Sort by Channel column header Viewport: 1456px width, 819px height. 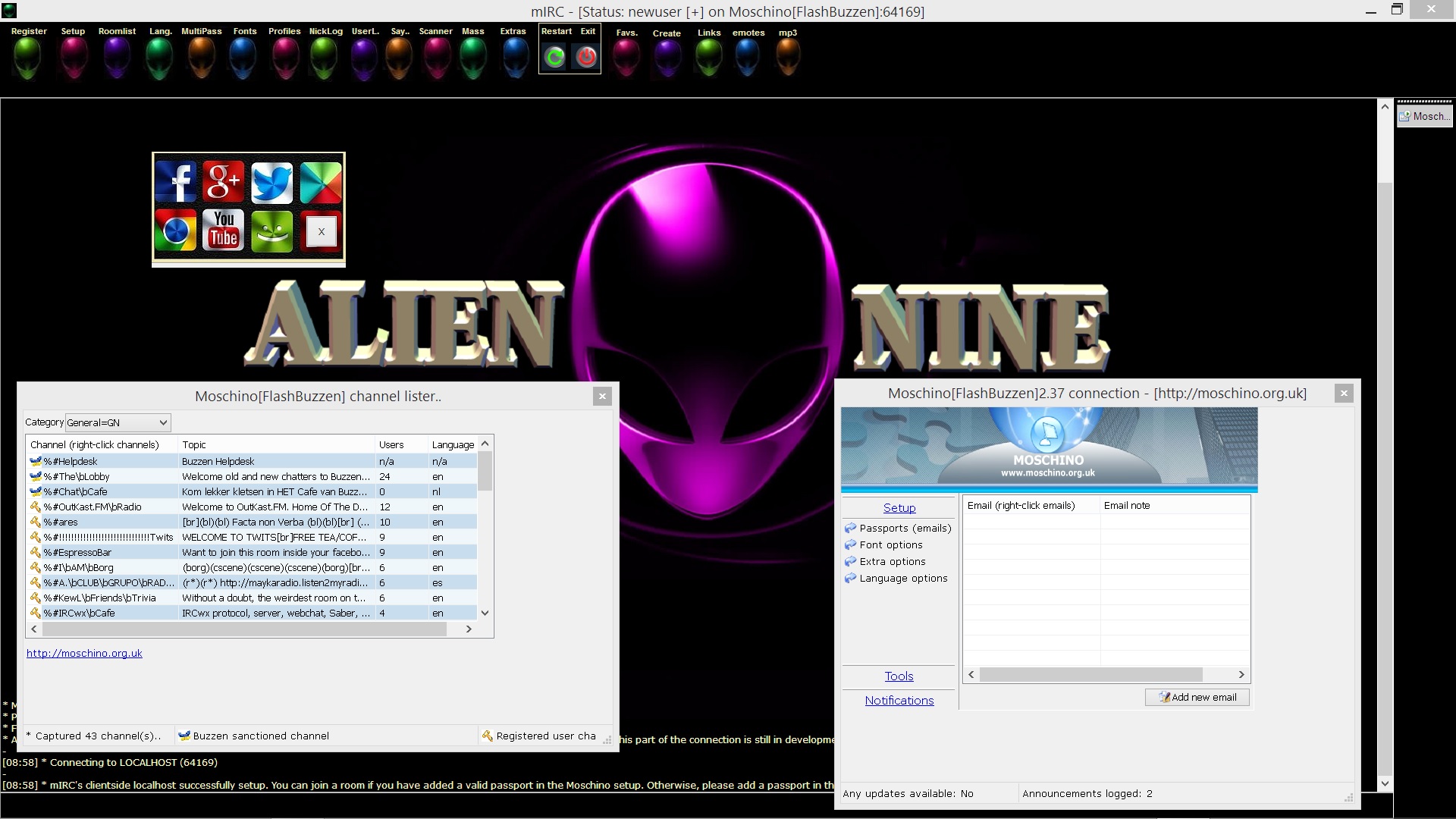[102, 444]
